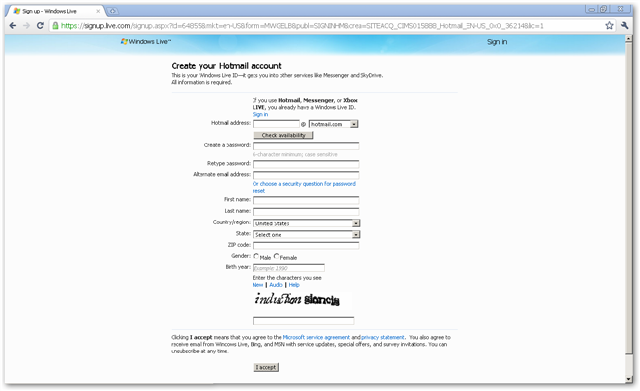Open a new tab with the new tab button
This screenshot has height=391, width=640.
tap(113, 11)
